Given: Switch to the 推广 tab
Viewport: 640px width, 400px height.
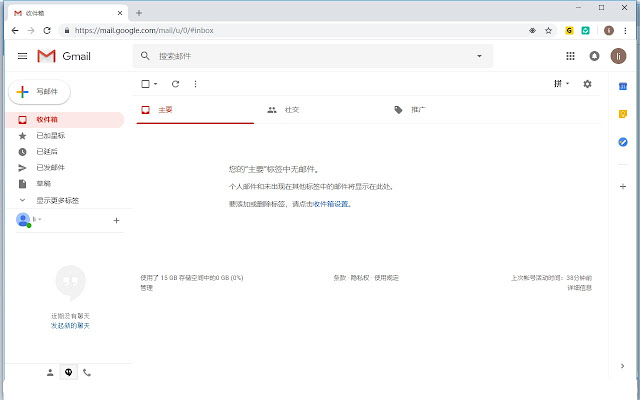Looking at the screenshot, I should [x=417, y=109].
